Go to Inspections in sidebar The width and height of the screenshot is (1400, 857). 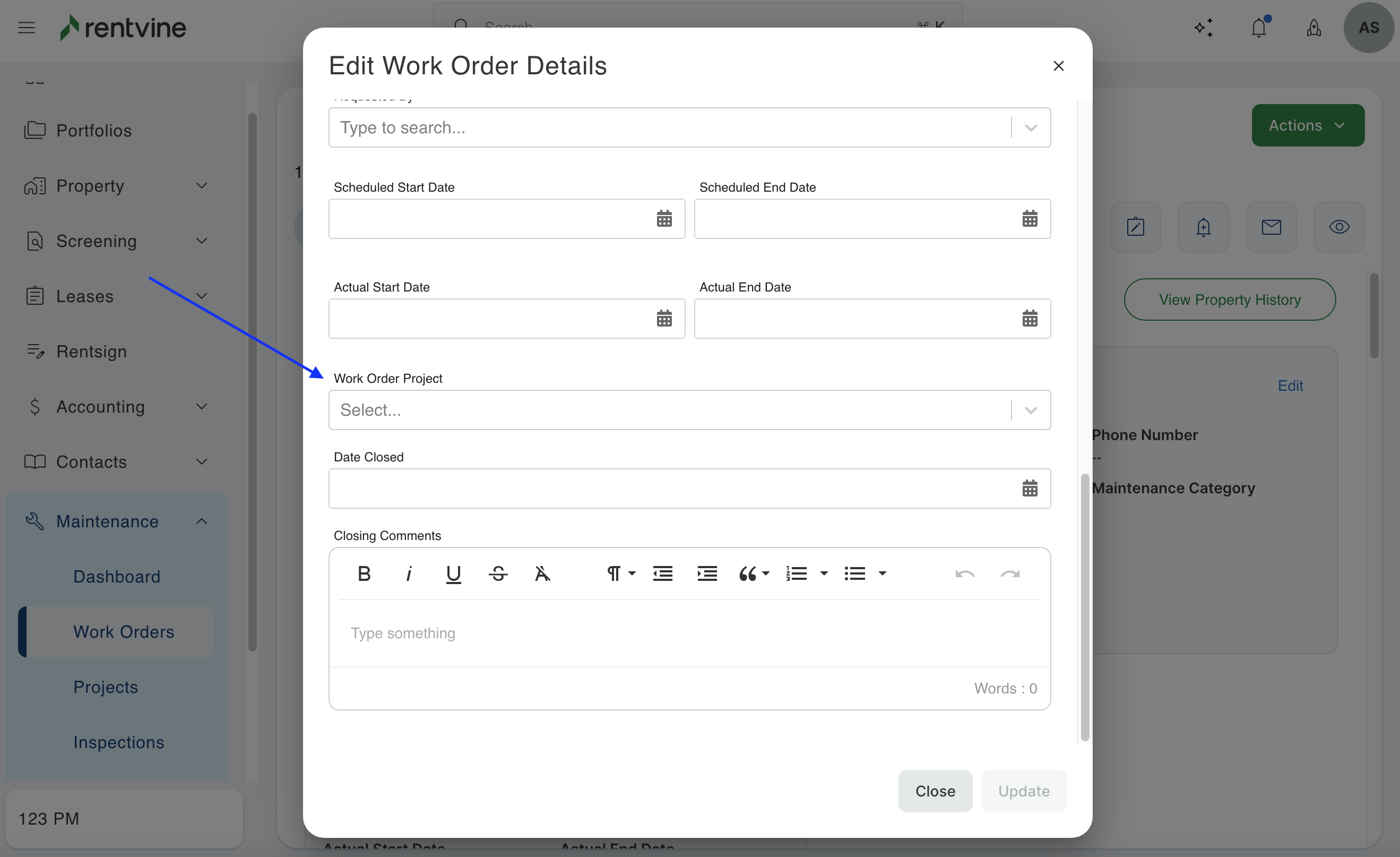pos(119,742)
